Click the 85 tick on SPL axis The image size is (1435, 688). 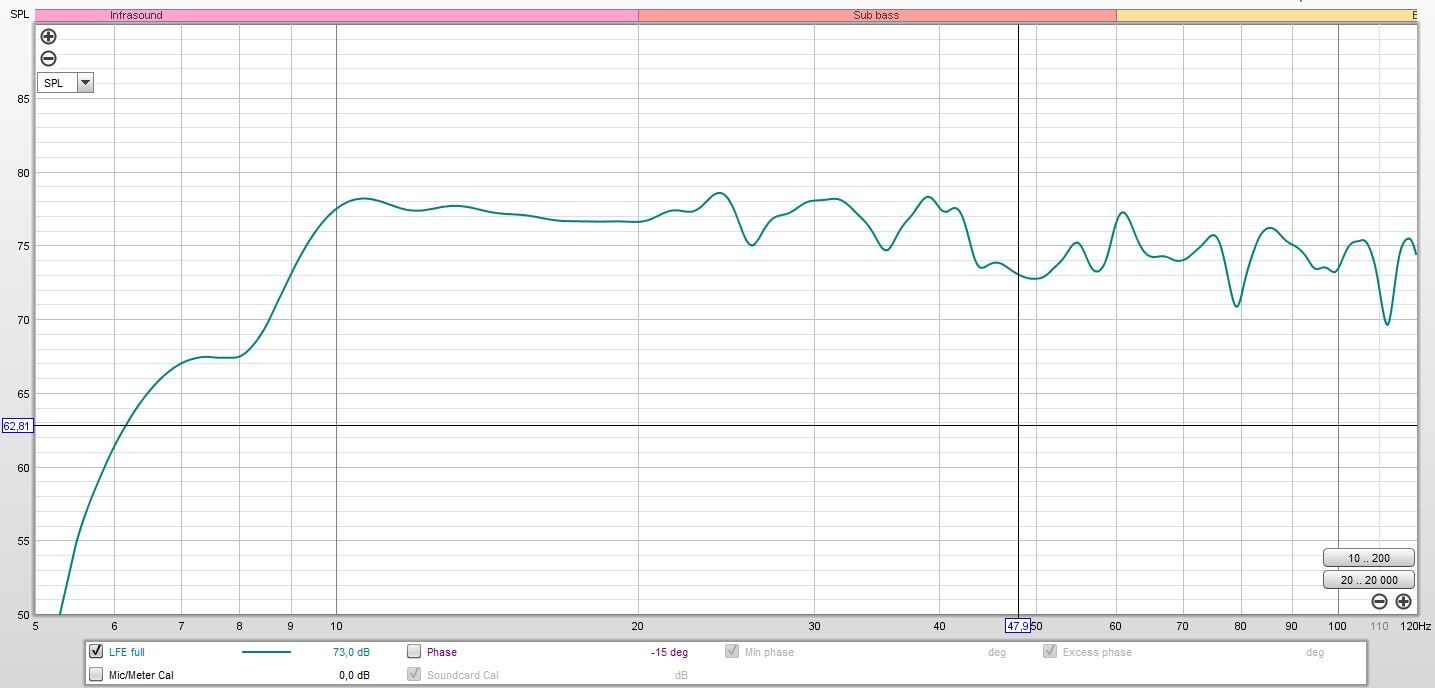22,98
